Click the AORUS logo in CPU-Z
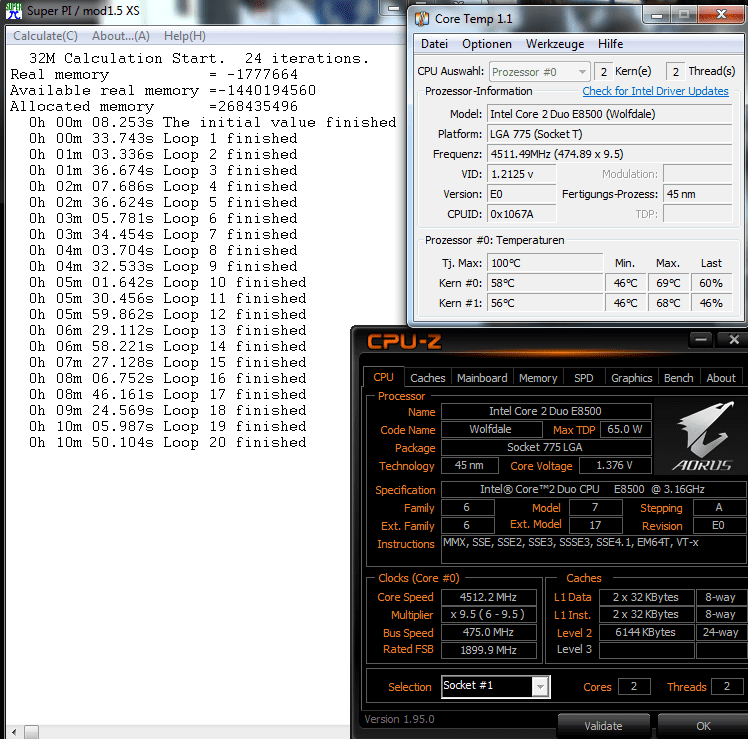The image size is (748, 739). 702,436
